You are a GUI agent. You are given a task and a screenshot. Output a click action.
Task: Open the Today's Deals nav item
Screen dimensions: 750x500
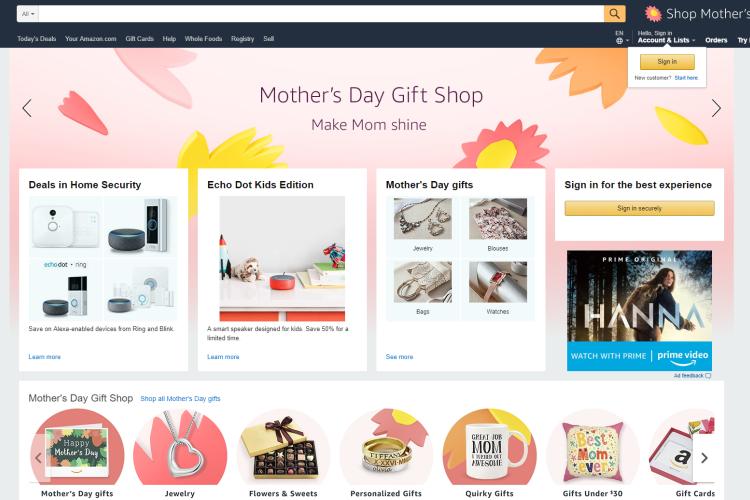pyautogui.click(x=37, y=39)
